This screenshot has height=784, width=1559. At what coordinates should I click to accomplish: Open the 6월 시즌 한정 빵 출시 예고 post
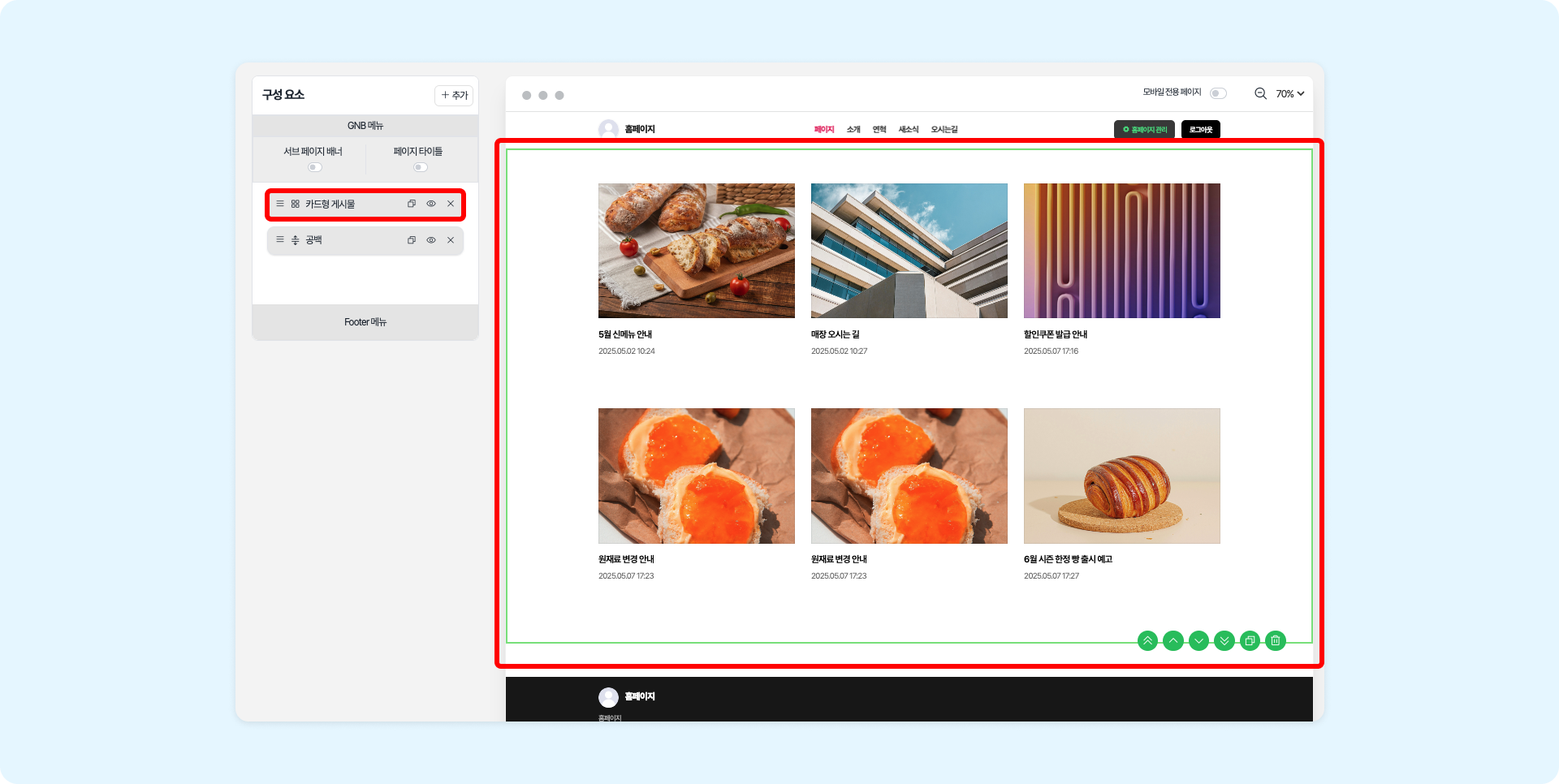click(1068, 559)
